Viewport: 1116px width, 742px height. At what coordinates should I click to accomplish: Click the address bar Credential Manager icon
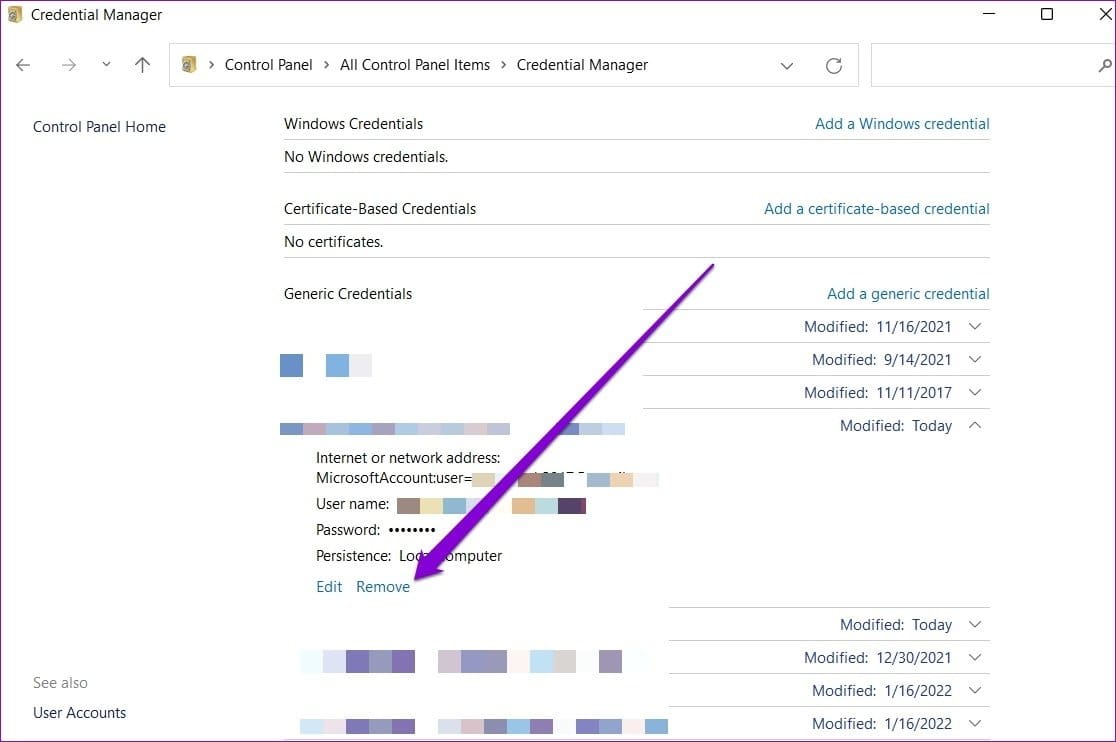(x=189, y=65)
